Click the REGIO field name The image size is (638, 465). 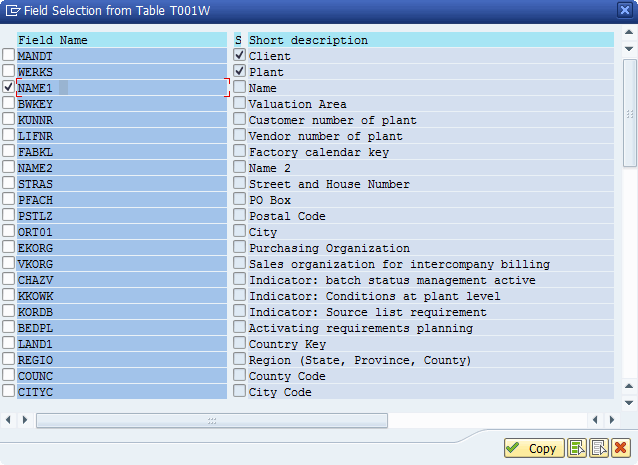35,360
